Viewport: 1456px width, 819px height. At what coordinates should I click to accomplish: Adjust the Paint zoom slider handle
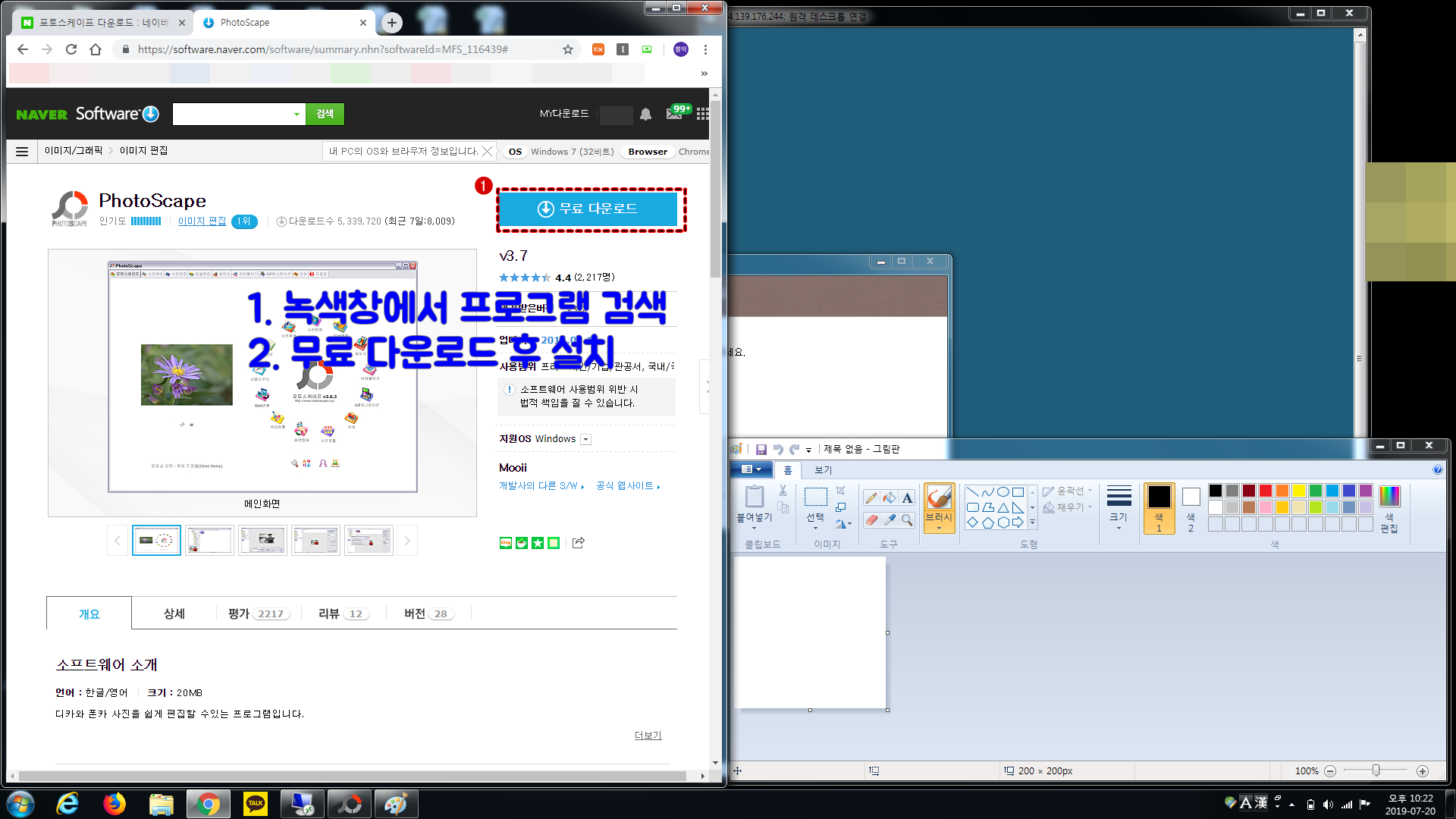1376,770
